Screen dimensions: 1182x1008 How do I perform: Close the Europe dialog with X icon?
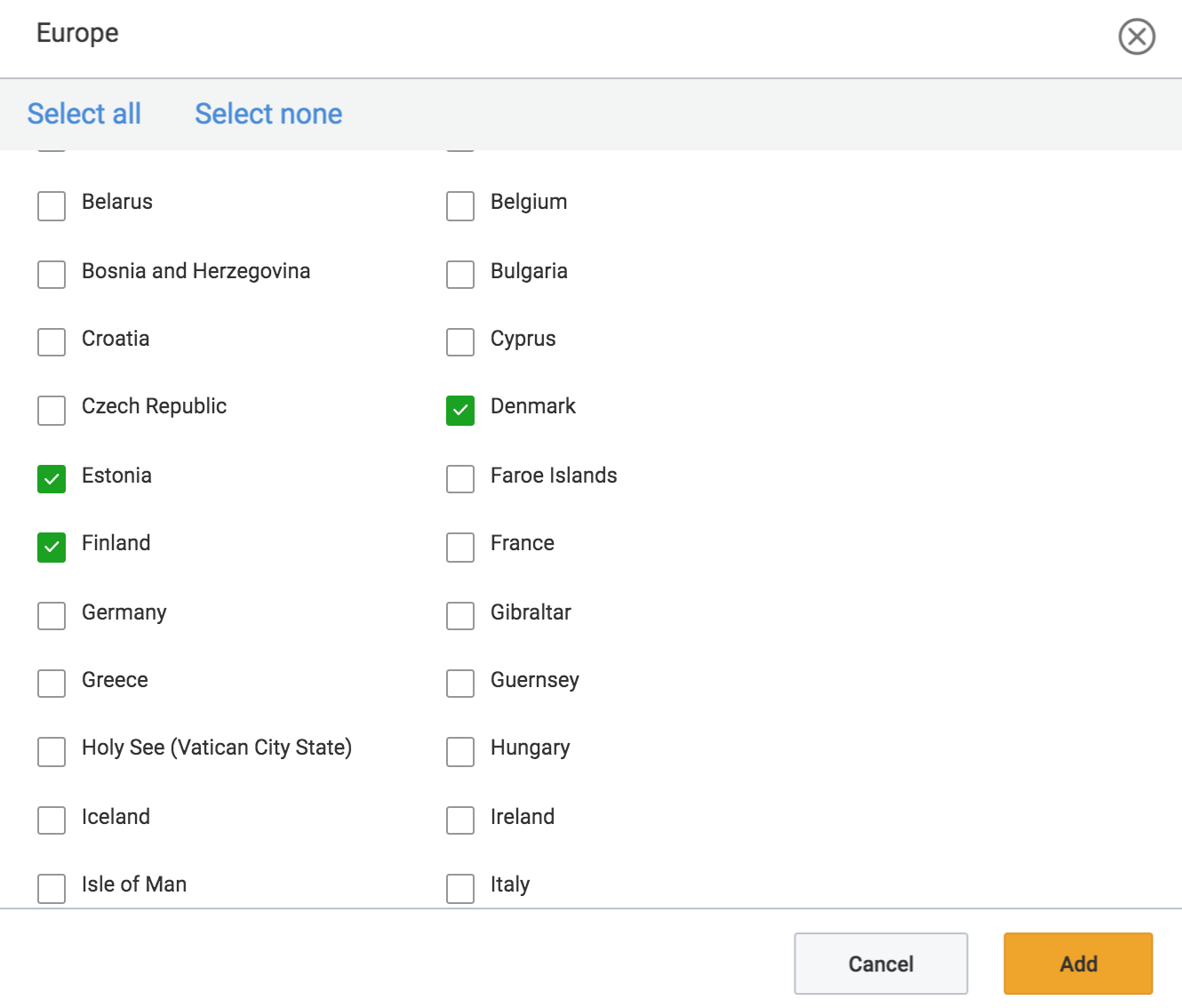tap(1136, 36)
